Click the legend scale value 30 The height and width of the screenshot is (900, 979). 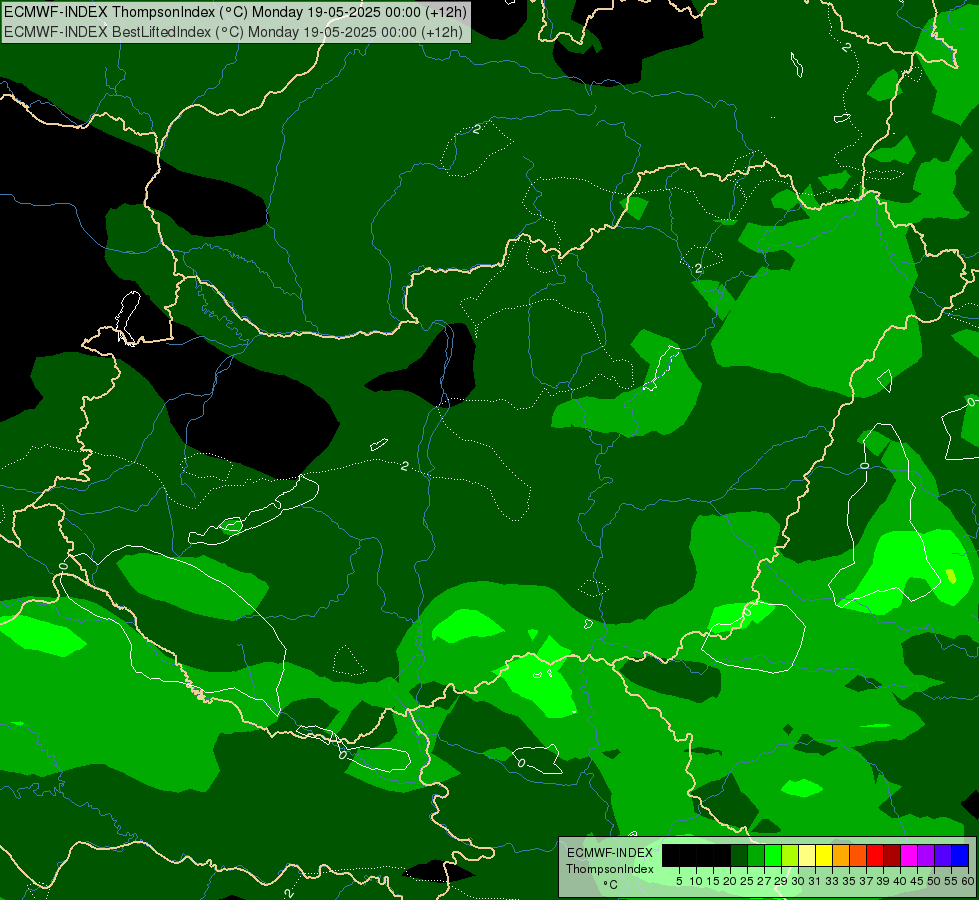799,881
